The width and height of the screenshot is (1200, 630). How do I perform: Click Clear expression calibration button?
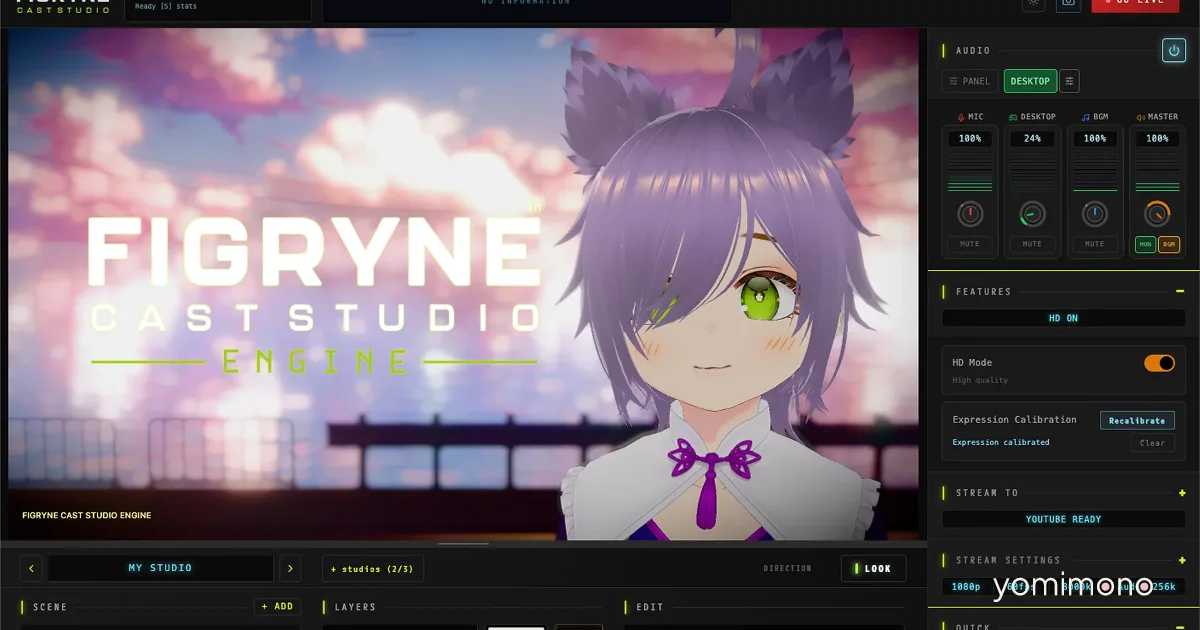coord(1153,443)
